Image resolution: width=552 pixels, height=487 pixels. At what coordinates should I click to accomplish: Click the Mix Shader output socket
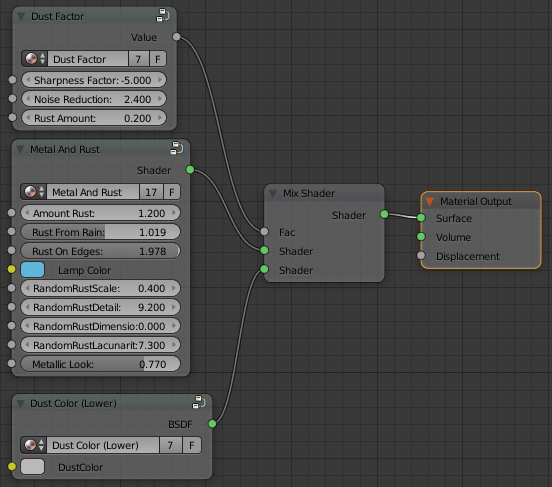click(384, 214)
